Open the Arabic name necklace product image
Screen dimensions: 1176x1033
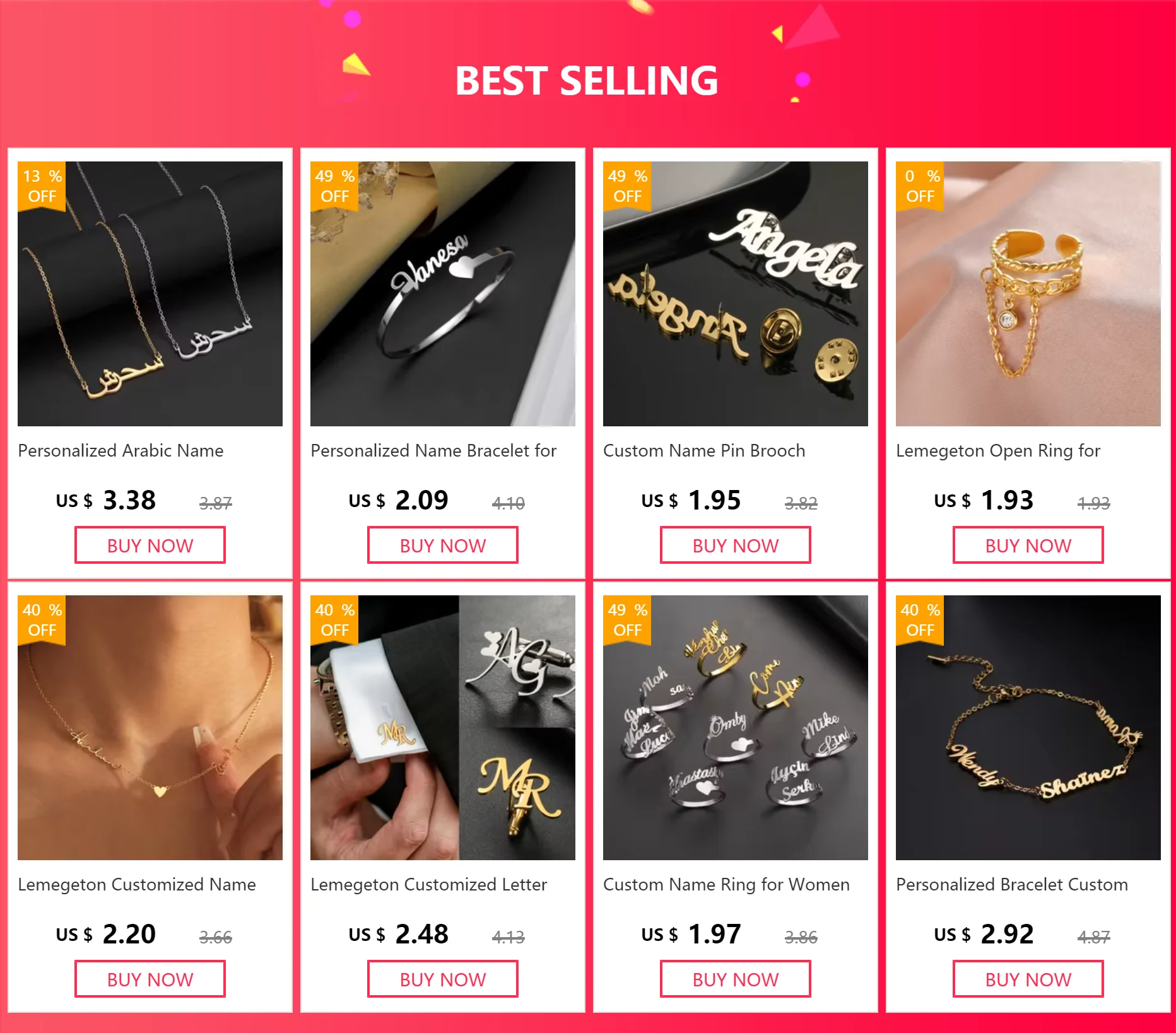click(150, 294)
